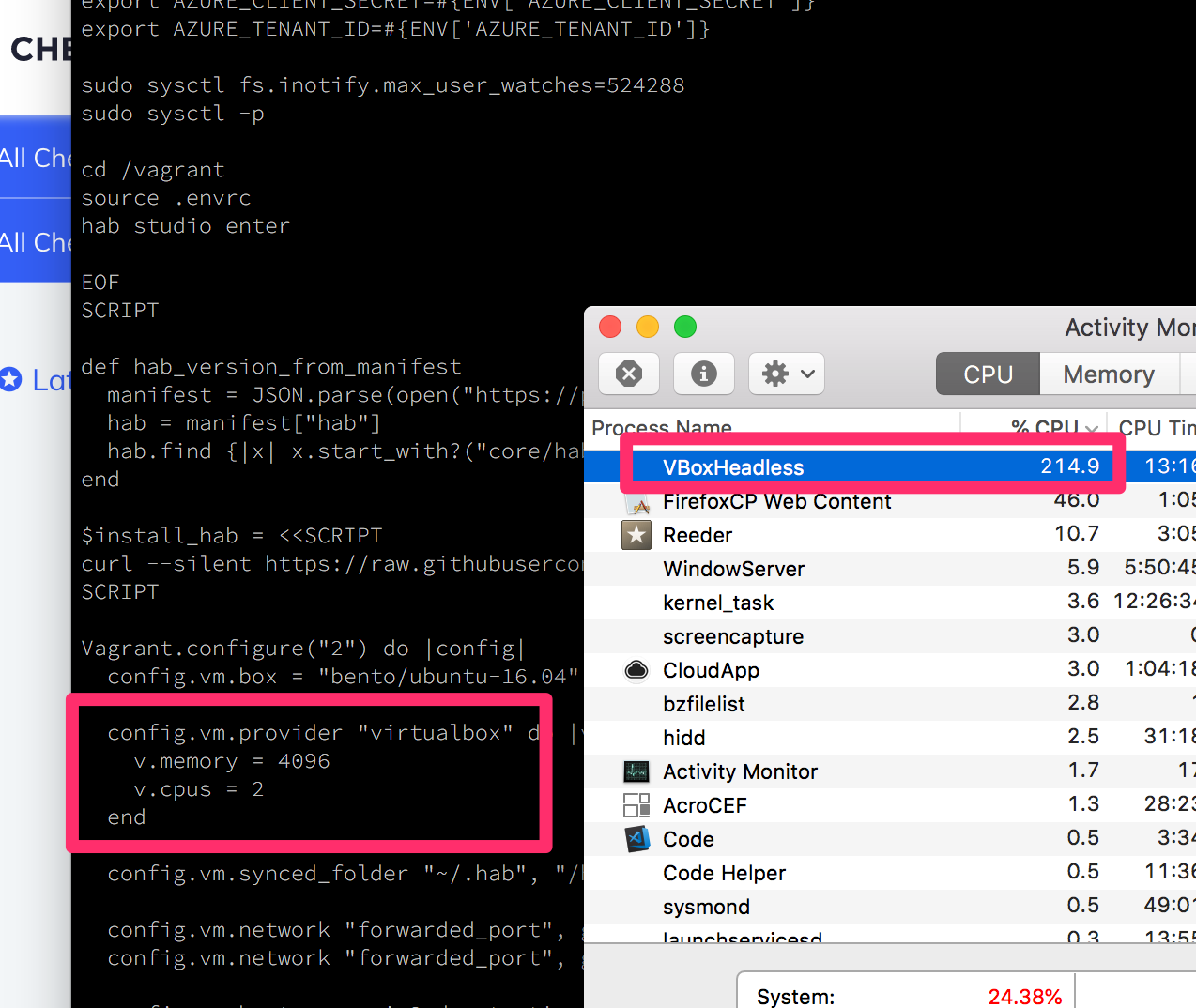
Task: Select the WindowServer process row
Action: [890, 568]
